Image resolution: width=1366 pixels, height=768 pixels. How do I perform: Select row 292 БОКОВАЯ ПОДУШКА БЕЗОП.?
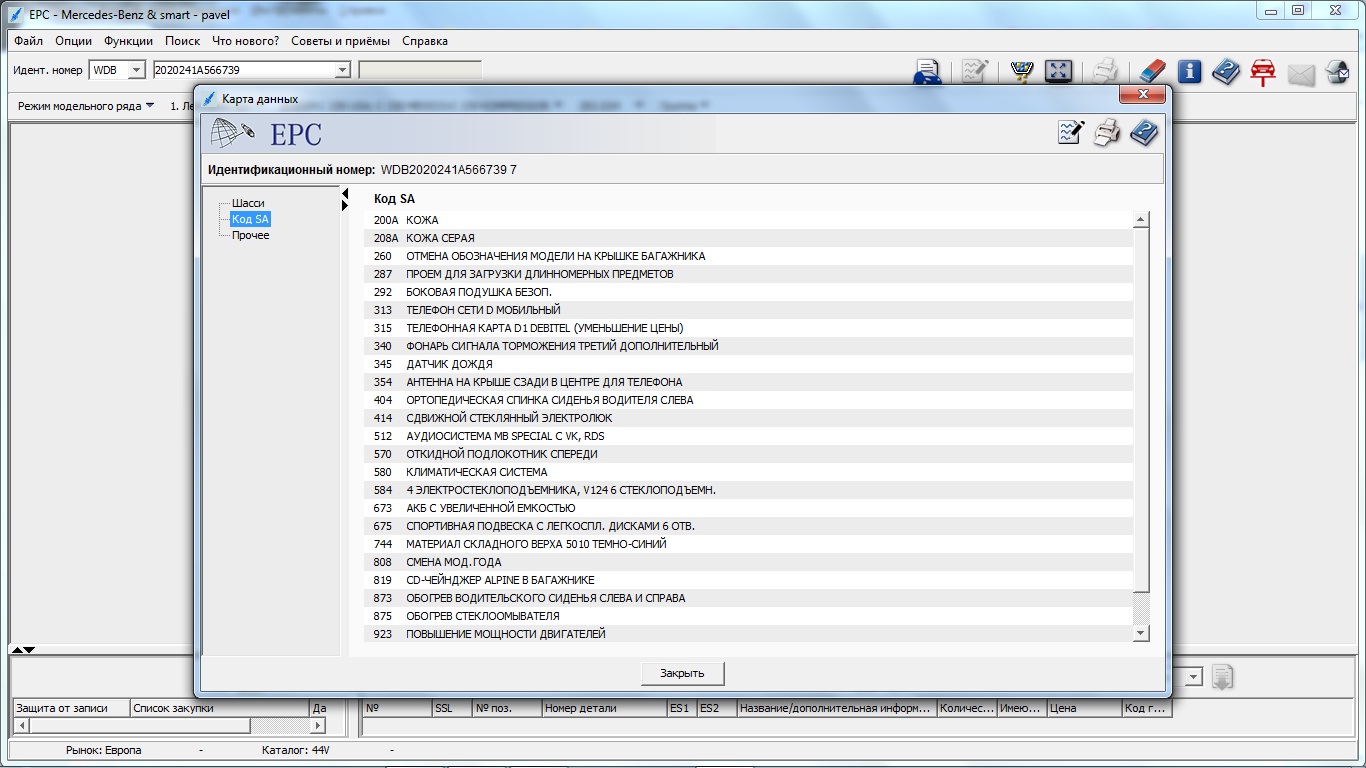click(748, 292)
